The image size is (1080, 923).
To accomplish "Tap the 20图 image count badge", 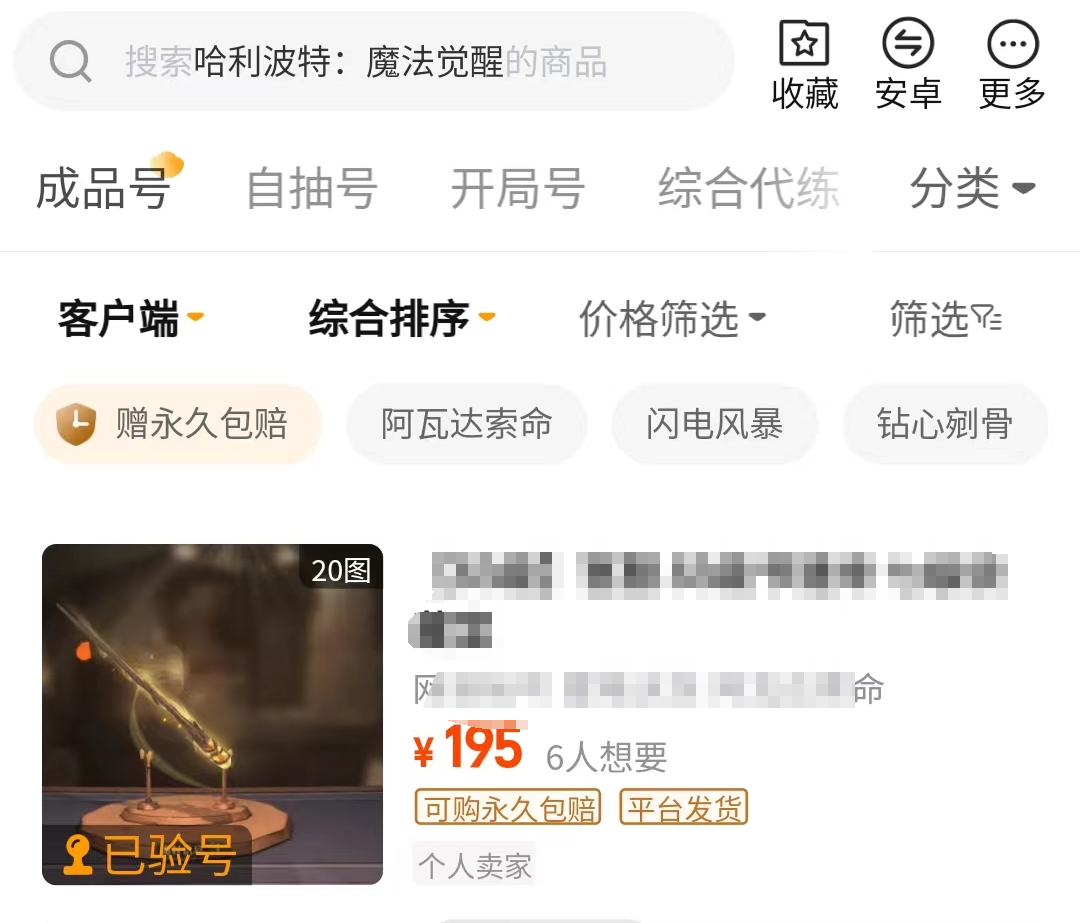I will [x=341, y=570].
